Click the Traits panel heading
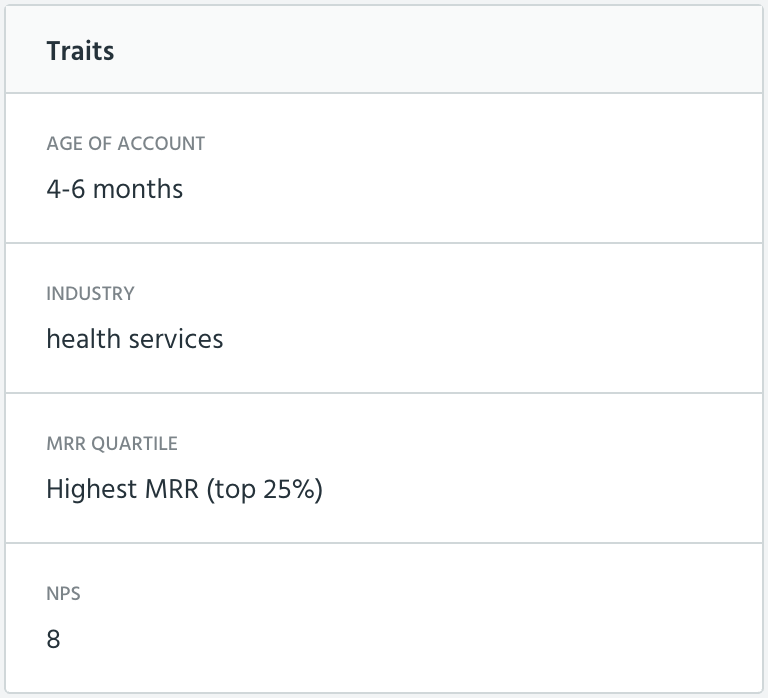The image size is (768, 698). pos(80,51)
